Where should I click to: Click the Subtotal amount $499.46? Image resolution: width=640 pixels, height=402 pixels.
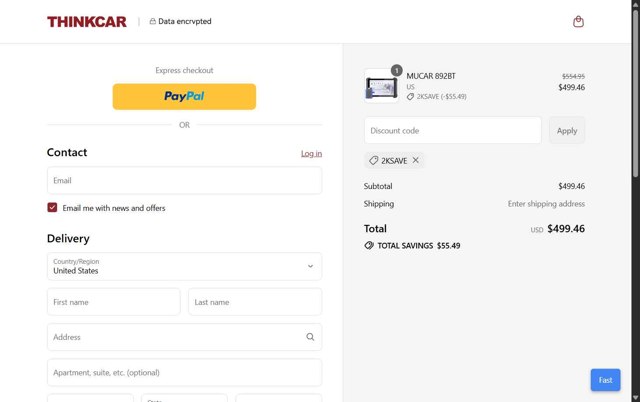point(571,186)
